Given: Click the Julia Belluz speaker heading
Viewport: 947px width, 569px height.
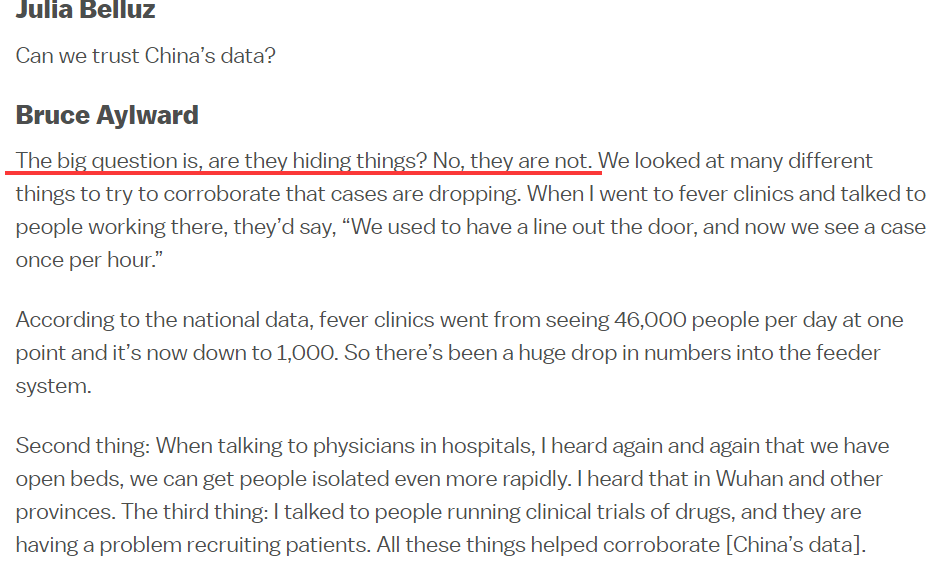Looking at the screenshot, I should tap(85, 13).
